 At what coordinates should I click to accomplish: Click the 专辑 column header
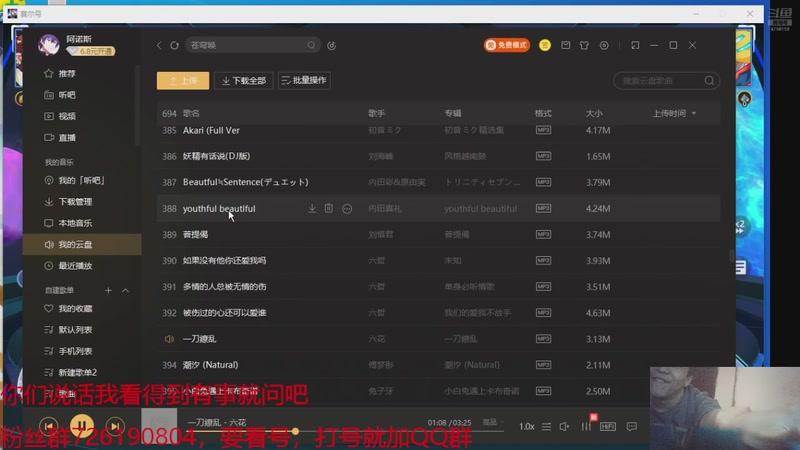point(453,113)
